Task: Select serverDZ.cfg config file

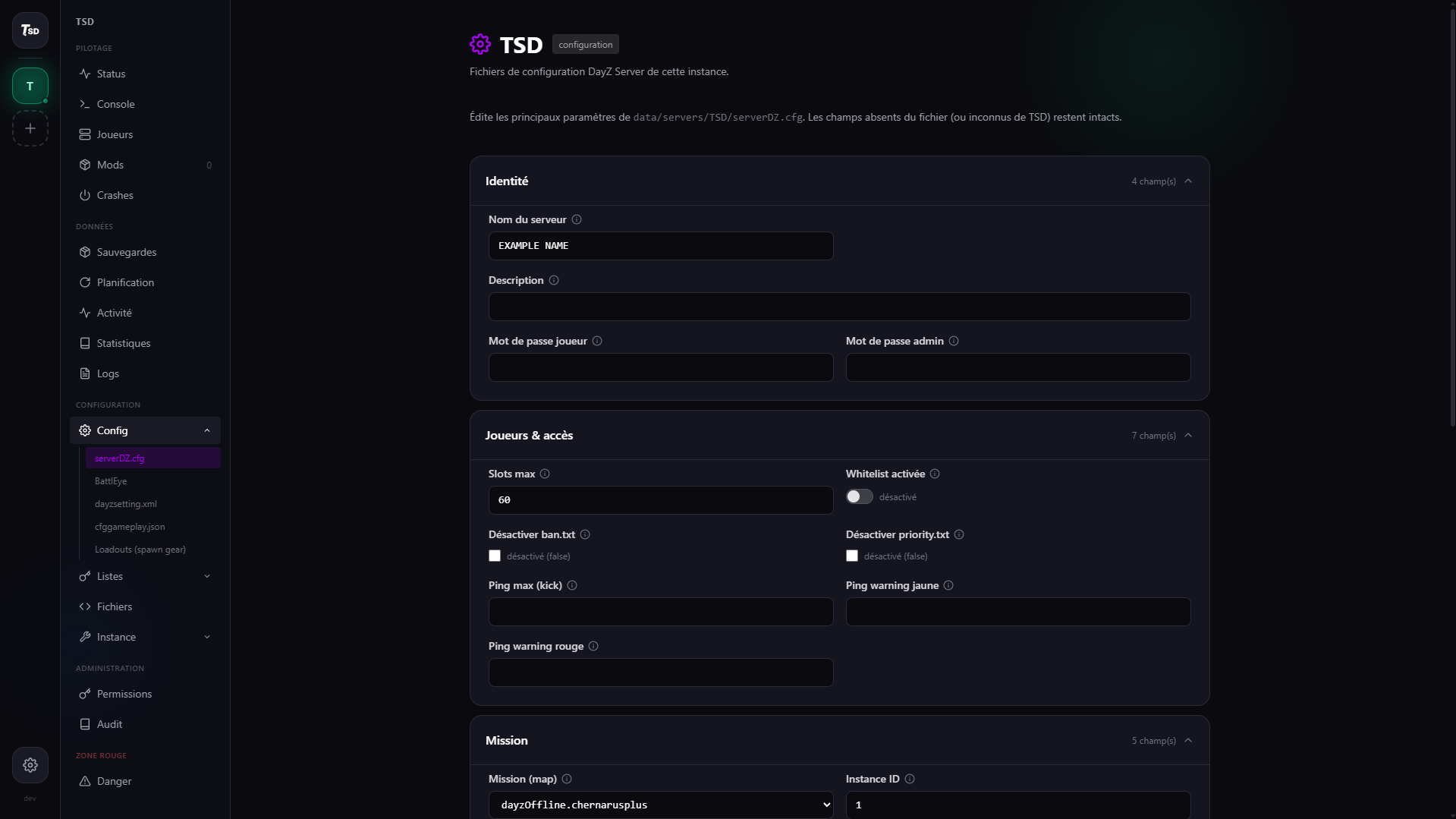Action: [x=153, y=458]
